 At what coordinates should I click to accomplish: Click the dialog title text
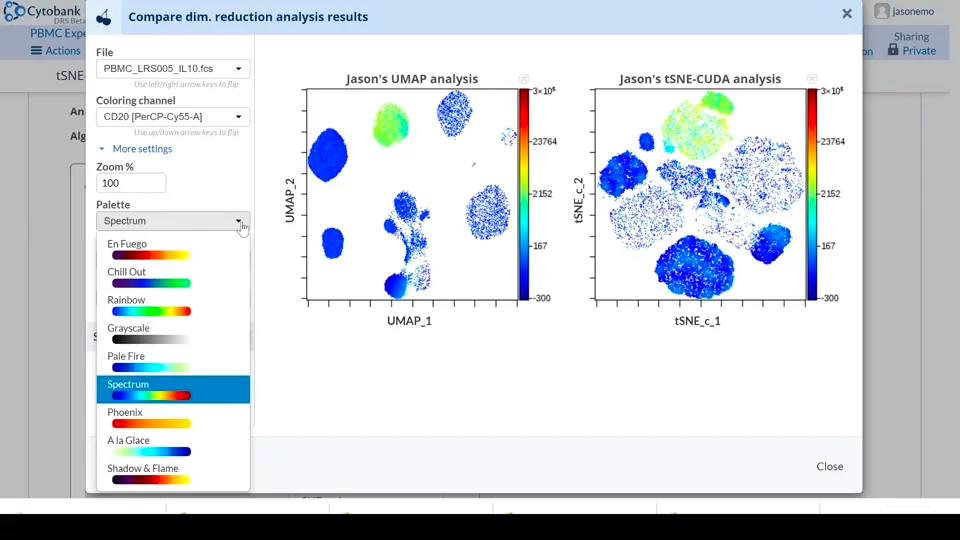(x=248, y=17)
